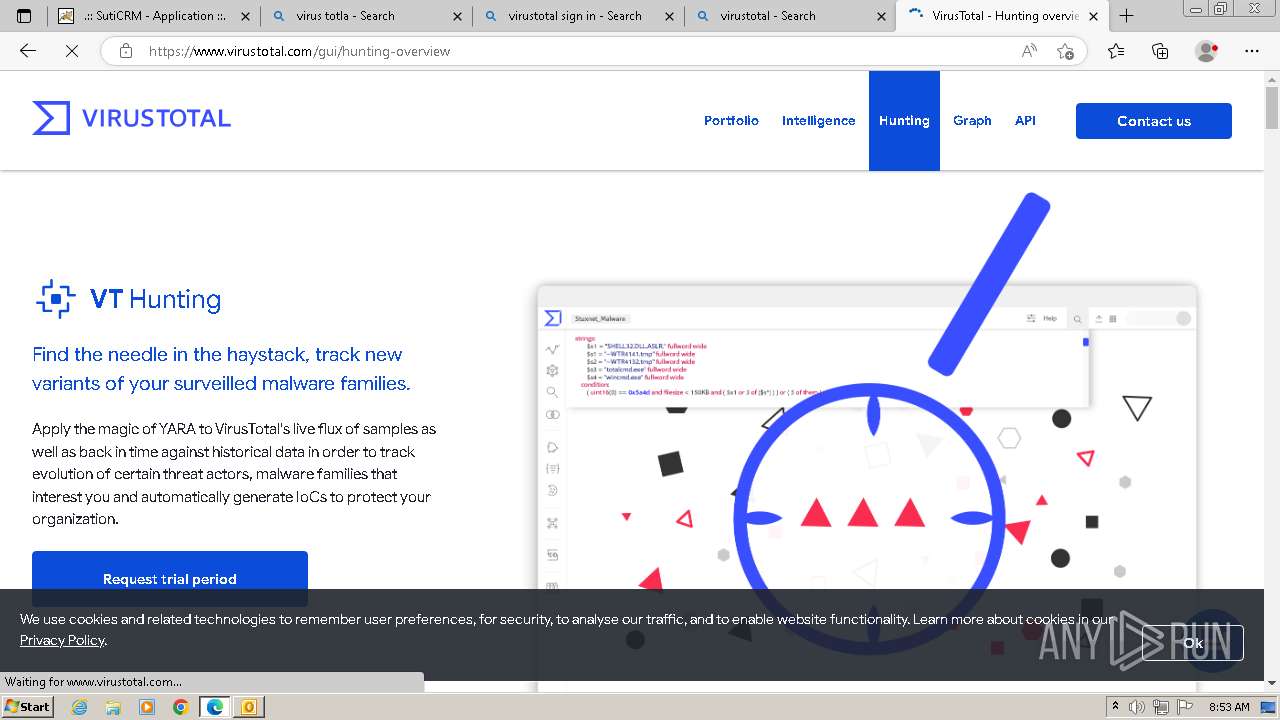This screenshot has height=720, width=1280.
Task: Switch to the SutiCRM Application tab
Action: coord(154,16)
